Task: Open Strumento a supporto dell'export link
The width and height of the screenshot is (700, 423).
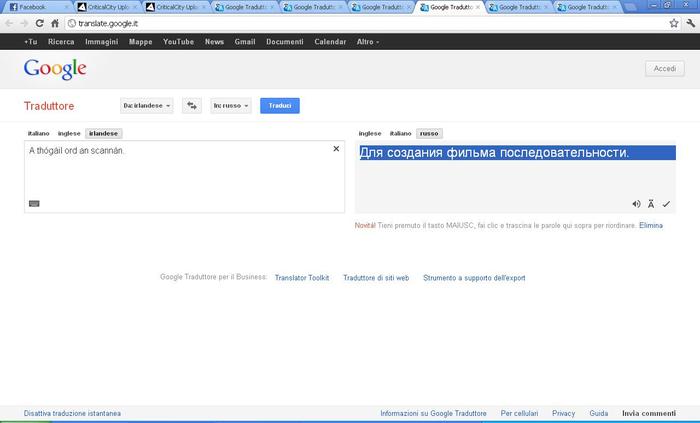Action: [x=474, y=278]
